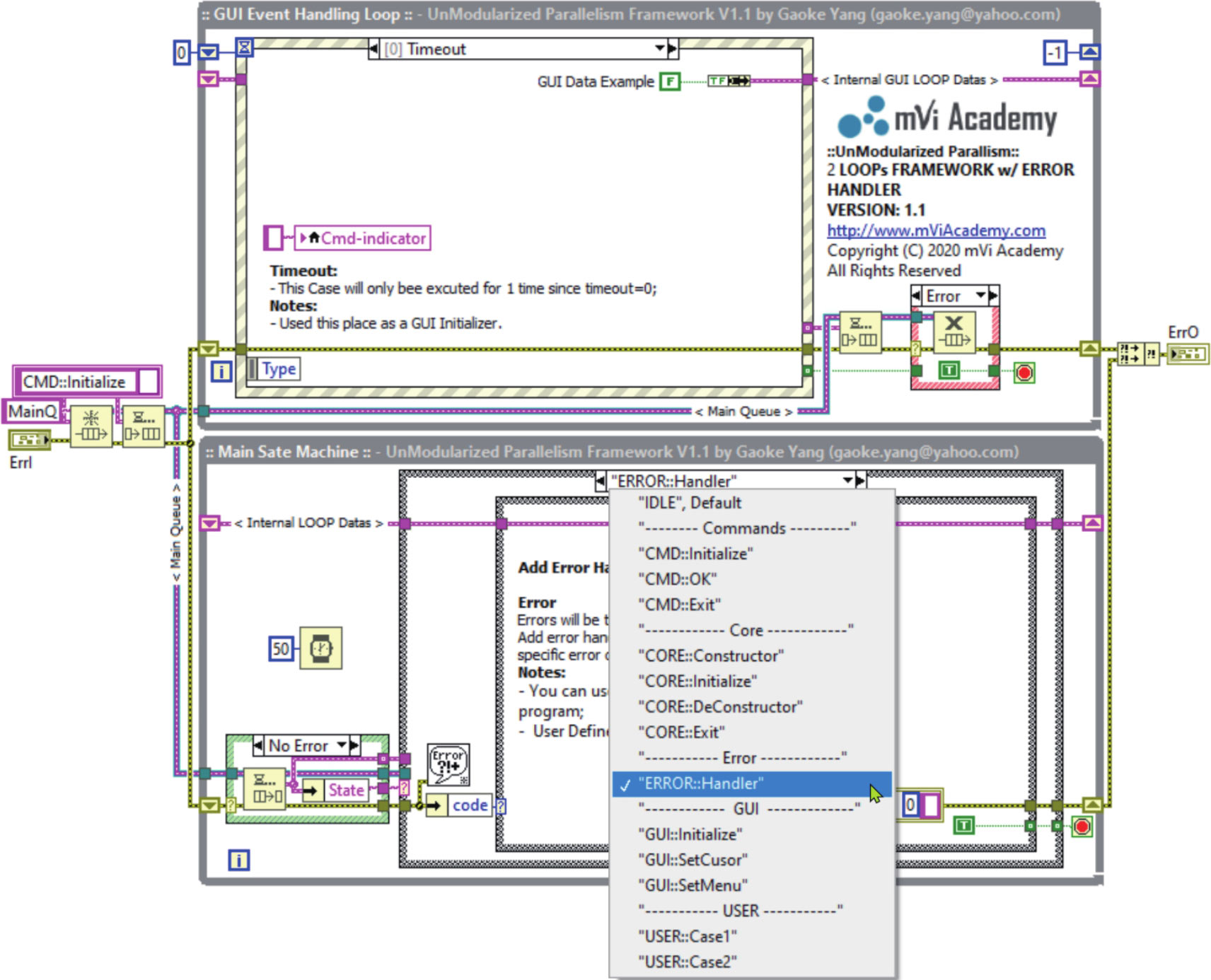Click the 50 millisecond numeric constant
The height and width of the screenshot is (980, 1211).
tap(281, 648)
